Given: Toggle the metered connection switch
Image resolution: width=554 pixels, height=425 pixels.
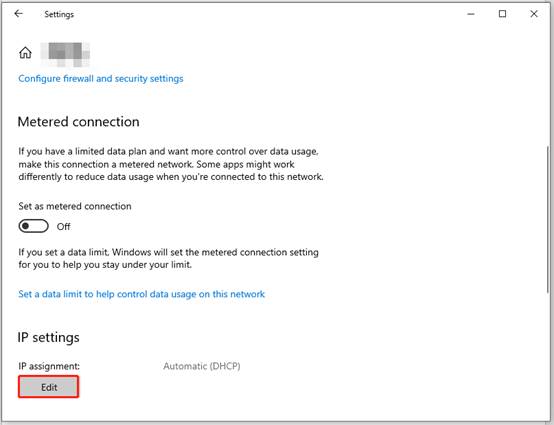Looking at the screenshot, I should pos(34,226).
